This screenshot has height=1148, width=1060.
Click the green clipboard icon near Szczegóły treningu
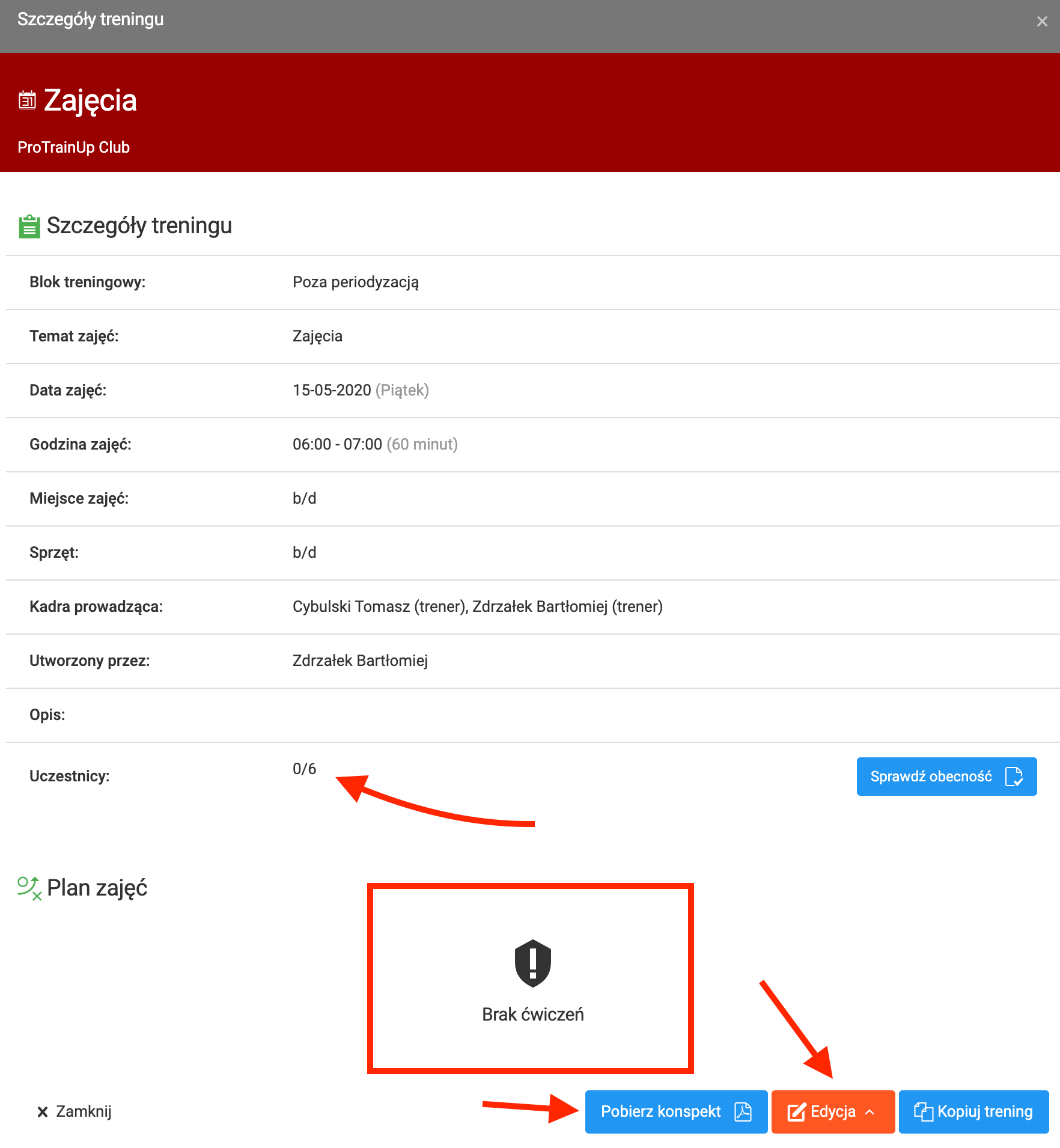coord(29,227)
